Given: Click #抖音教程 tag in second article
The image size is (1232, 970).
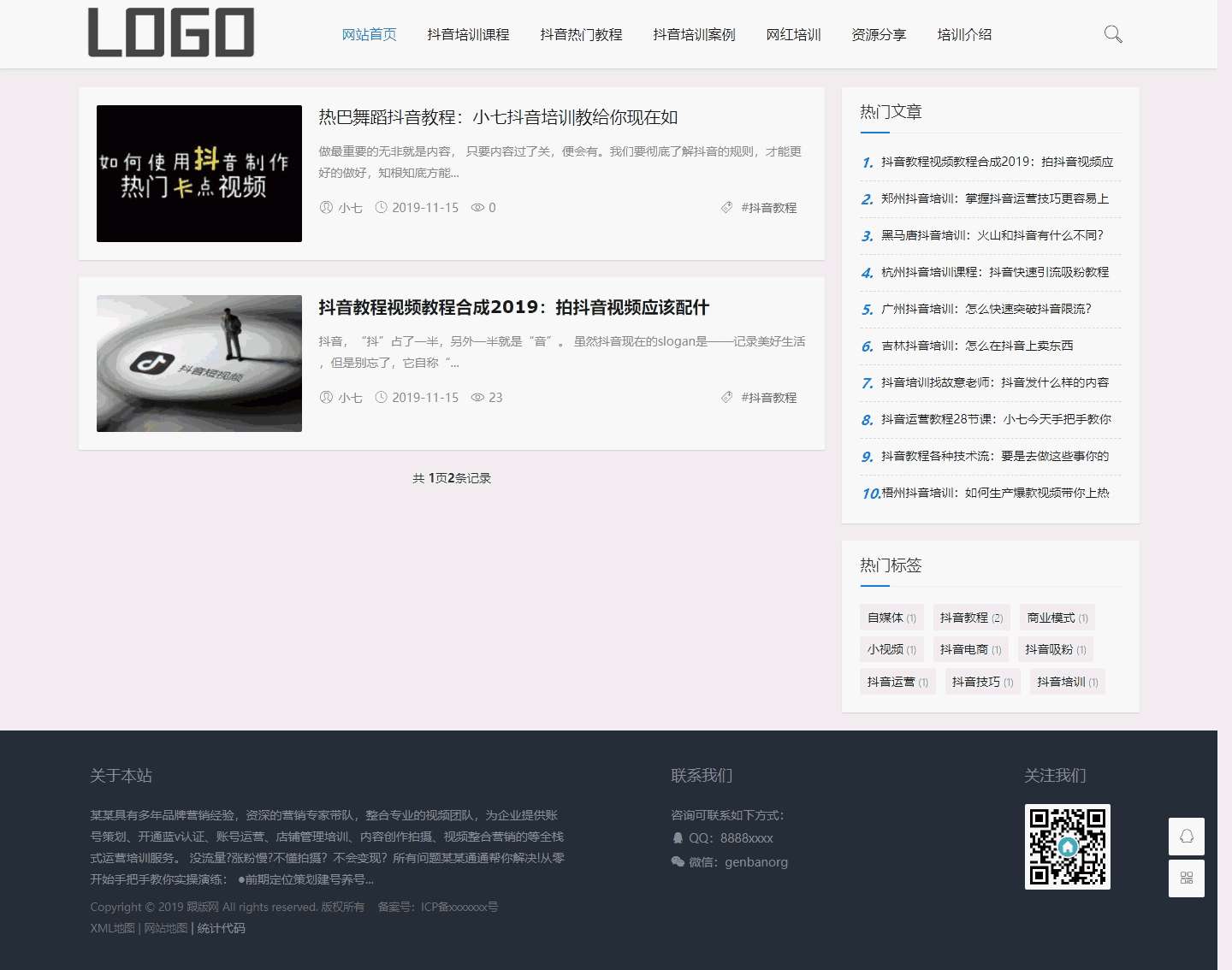Looking at the screenshot, I should tap(768, 398).
